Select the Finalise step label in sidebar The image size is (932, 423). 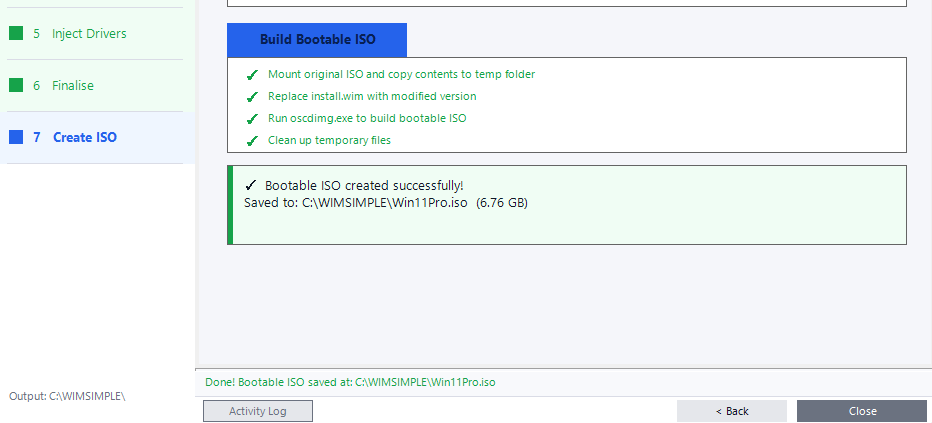coord(73,85)
